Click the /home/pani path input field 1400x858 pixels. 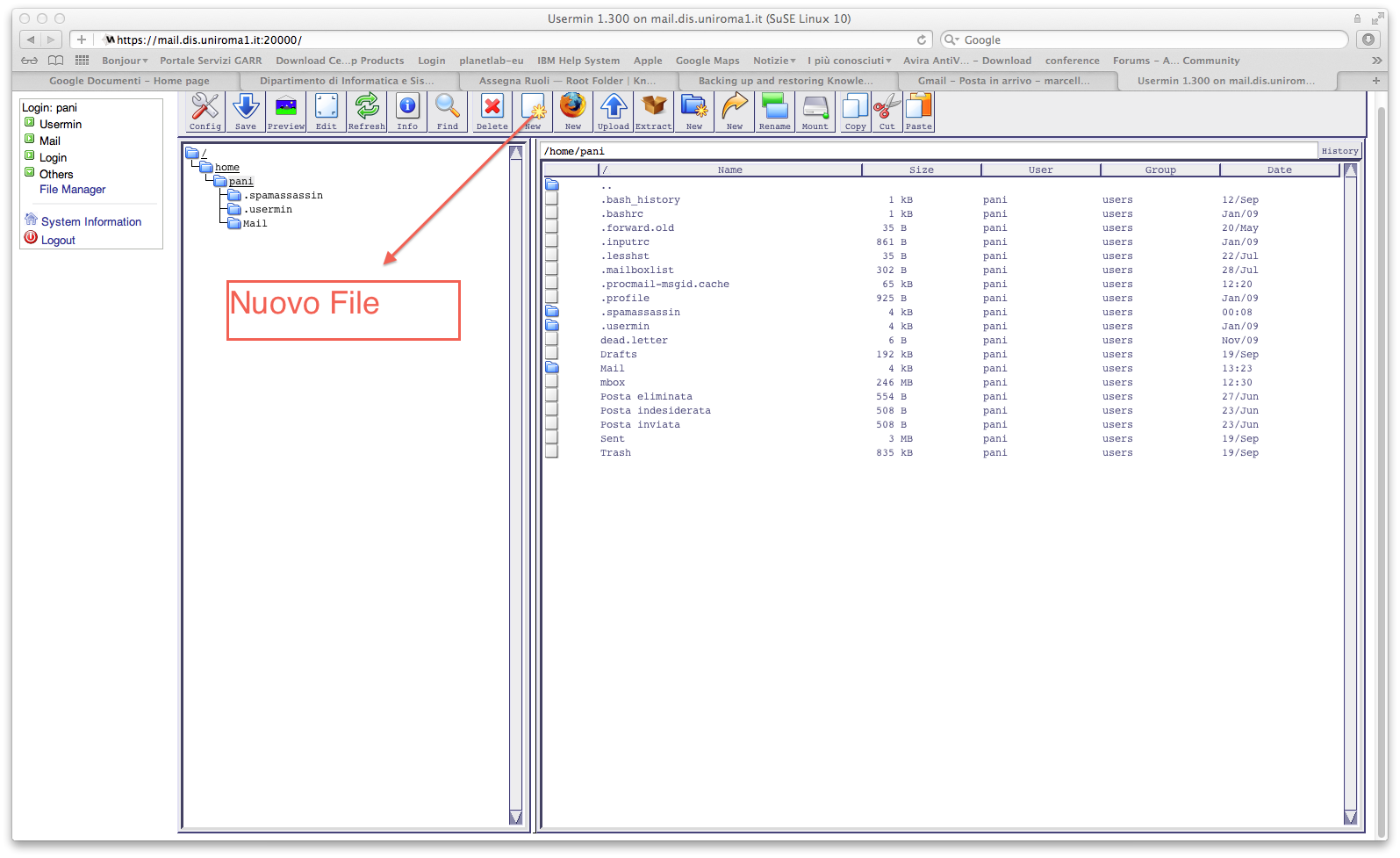tap(927, 151)
